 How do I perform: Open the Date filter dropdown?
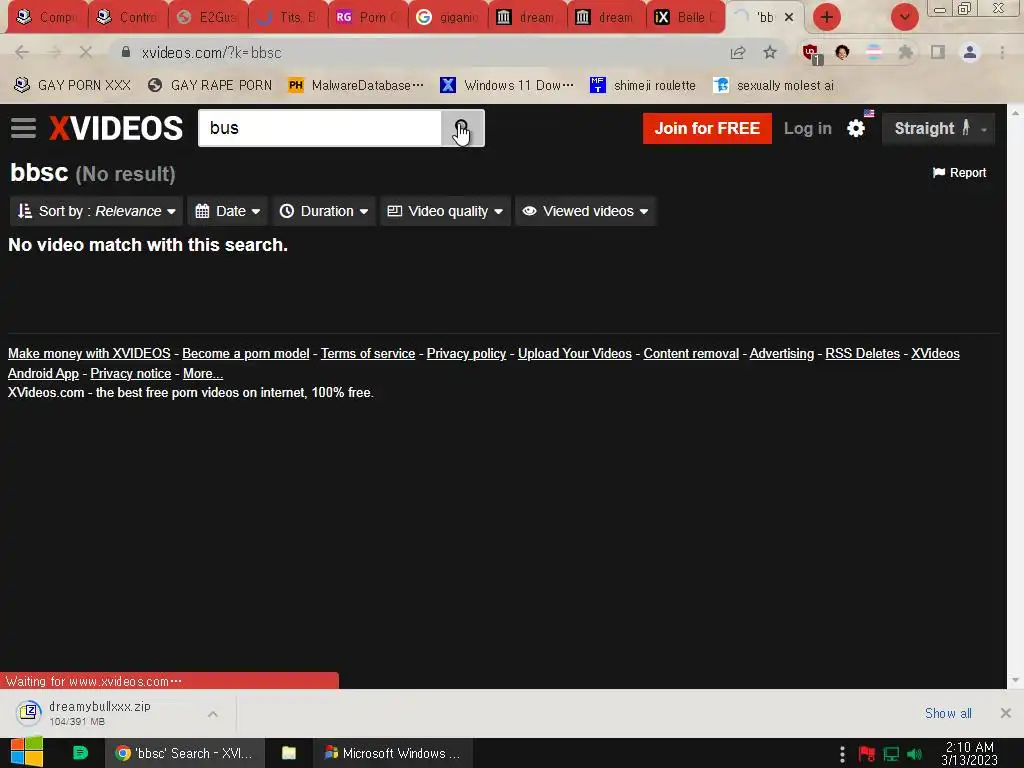[x=228, y=211]
